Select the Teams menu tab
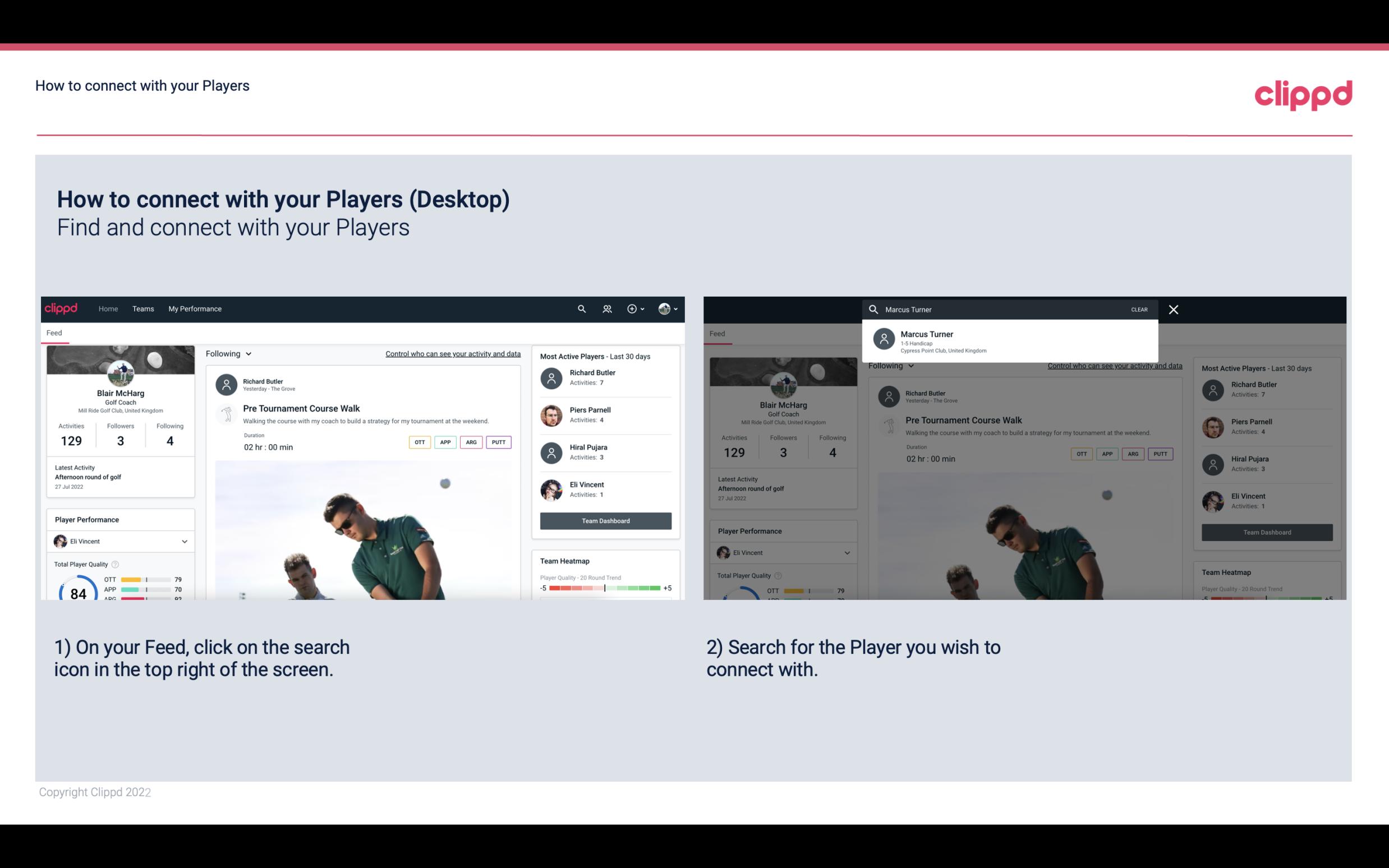Image resolution: width=1389 pixels, height=868 pixels. pos(143,308)
